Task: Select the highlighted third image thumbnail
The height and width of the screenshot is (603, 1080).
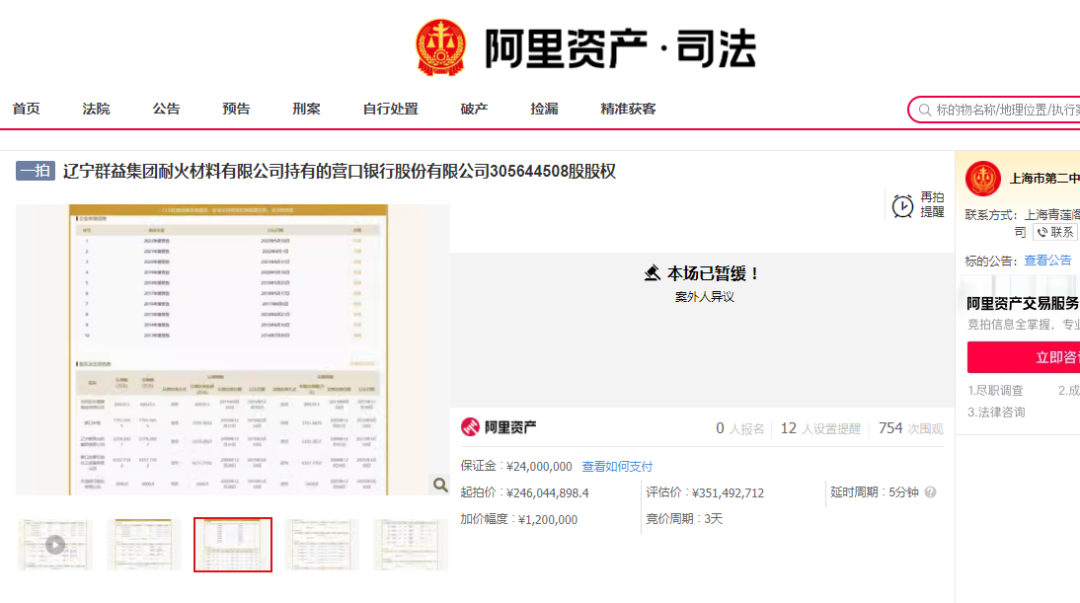Action: 233,545
